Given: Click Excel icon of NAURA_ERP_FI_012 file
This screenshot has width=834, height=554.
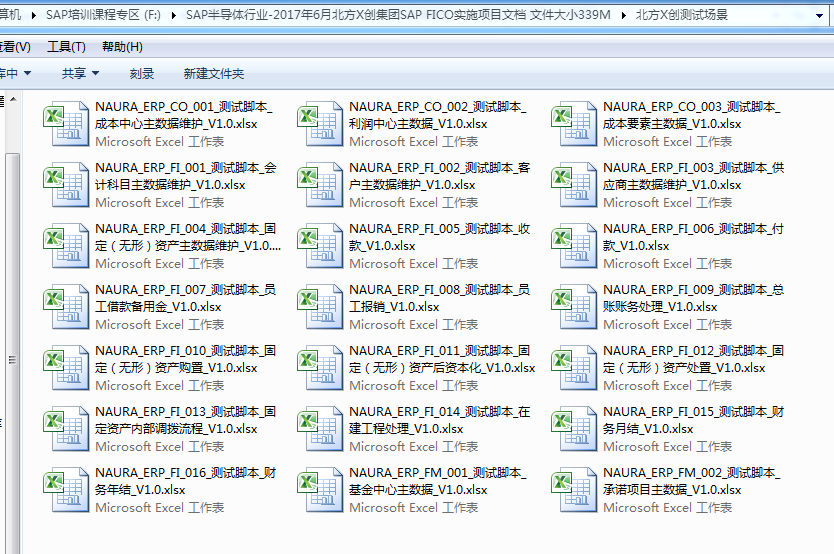Looking at the screenshot, I should coord(574,367).
